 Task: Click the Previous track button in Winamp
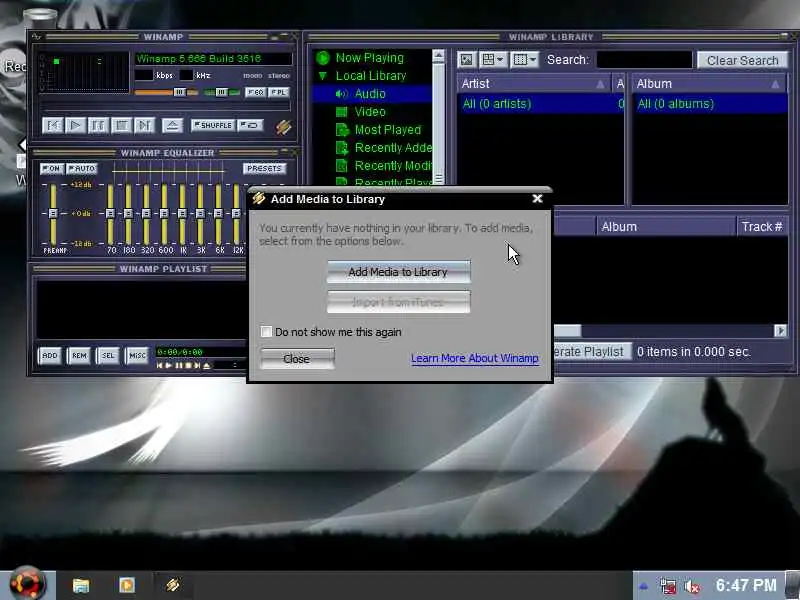point(53,125)
